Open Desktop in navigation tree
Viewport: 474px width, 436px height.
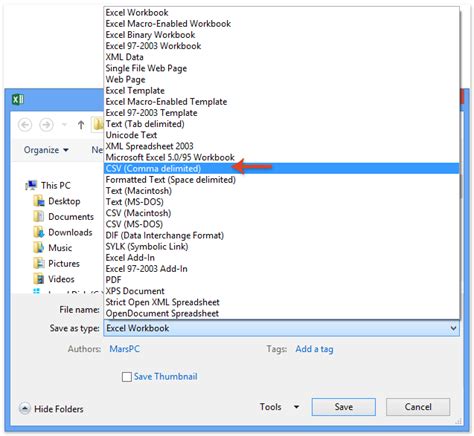pos(64,201)
